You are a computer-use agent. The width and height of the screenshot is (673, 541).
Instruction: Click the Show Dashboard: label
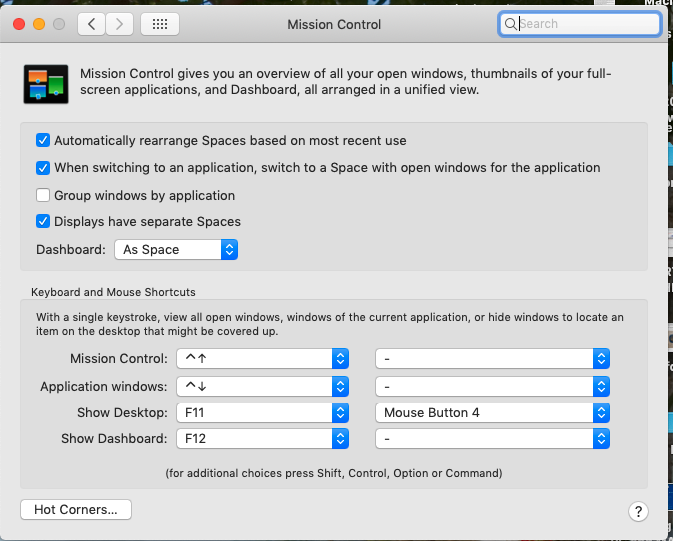[114, 439]
